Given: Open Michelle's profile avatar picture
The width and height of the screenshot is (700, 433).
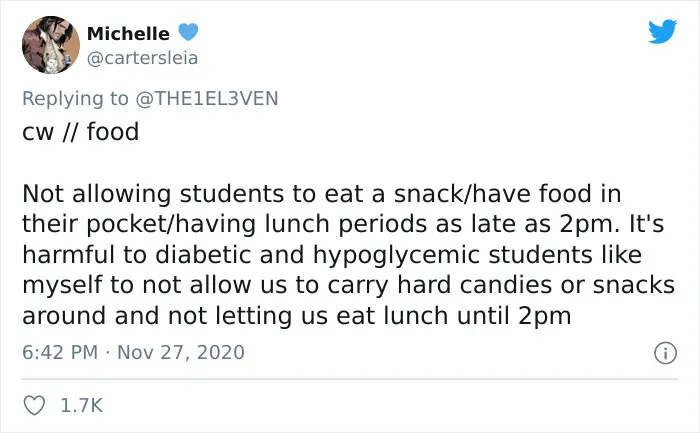Looking at the screenshot, I should coord(51,45).
